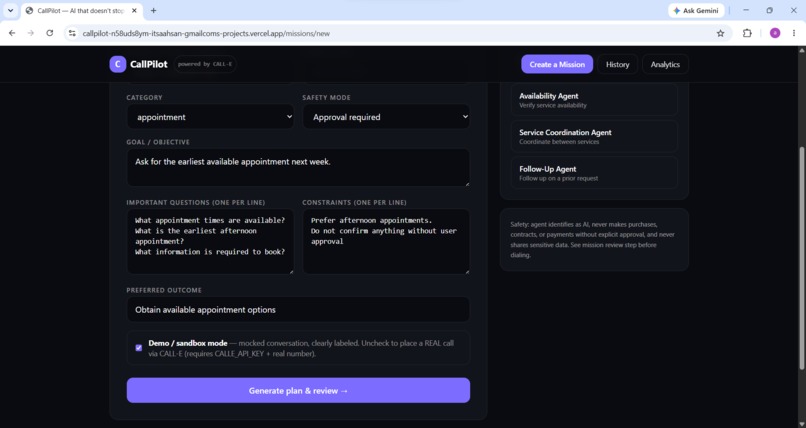Open site information icon in address bar
The image size is (806, 428).
click(x=72, y=33)
